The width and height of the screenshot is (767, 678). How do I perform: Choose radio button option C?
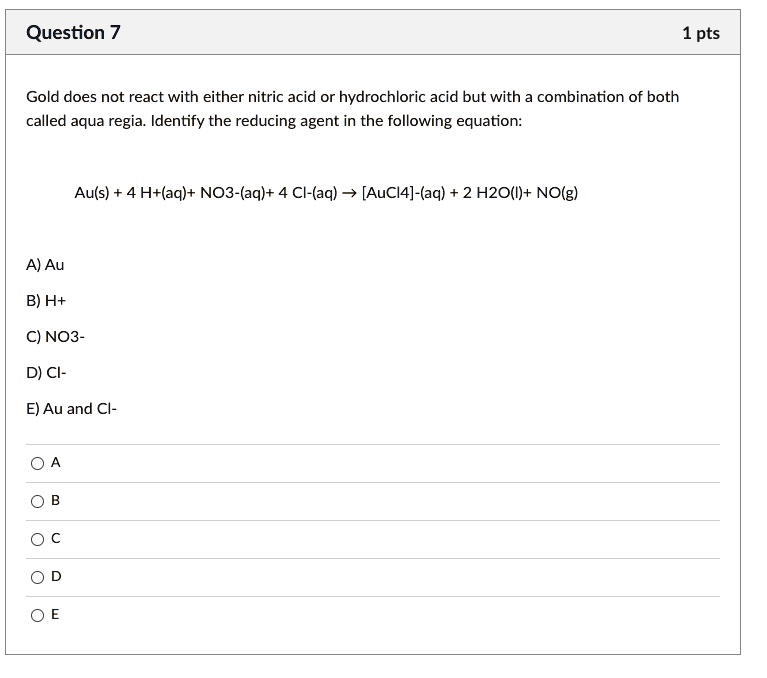coord(37,539)
